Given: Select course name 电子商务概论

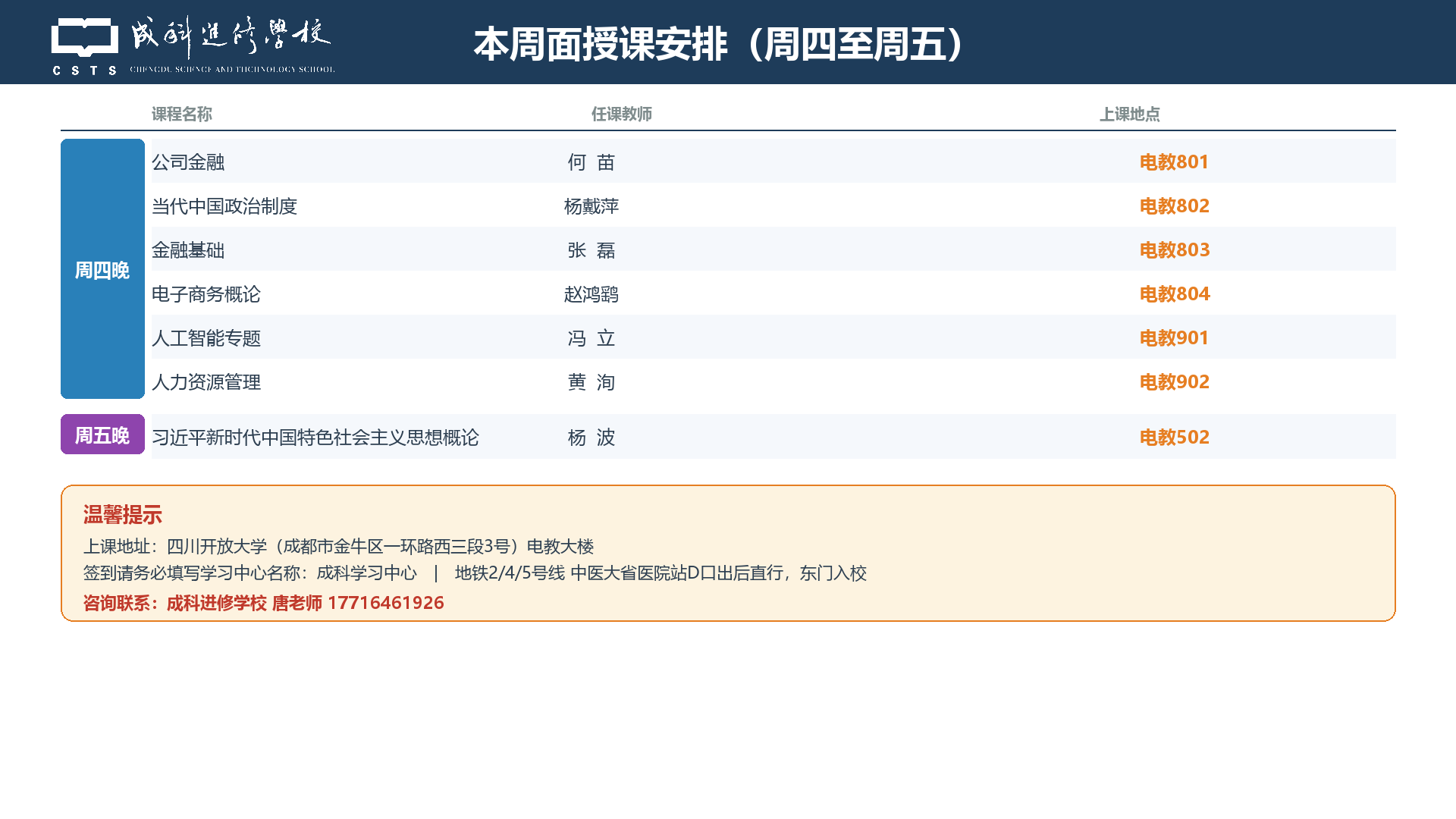Looking at the screenshot, I should 206,294.
